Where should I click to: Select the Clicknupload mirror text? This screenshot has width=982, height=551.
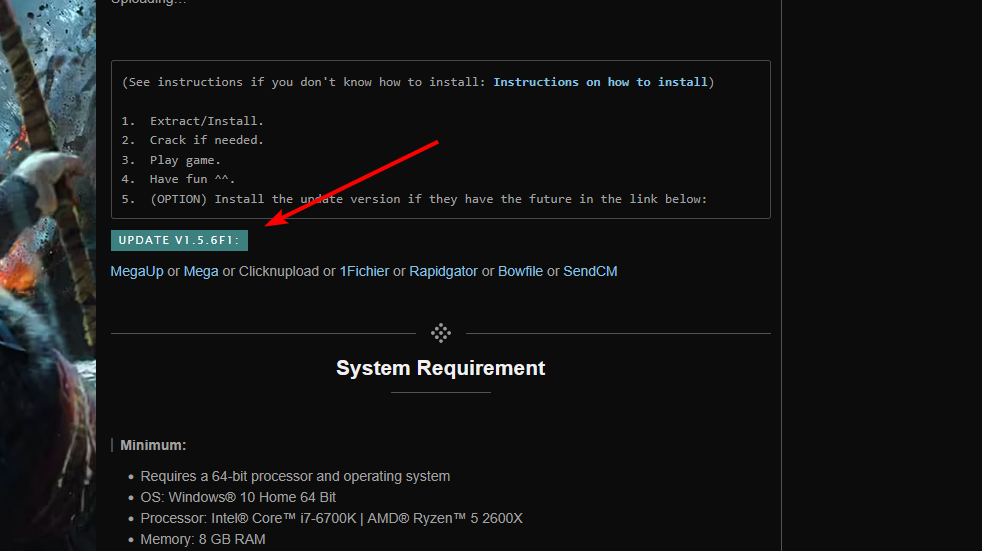click(279, 271)
